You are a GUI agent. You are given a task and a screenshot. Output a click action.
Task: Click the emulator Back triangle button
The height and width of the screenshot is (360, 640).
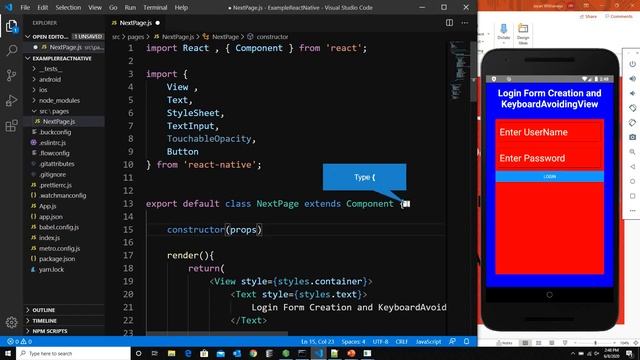[x=632, y=167]
